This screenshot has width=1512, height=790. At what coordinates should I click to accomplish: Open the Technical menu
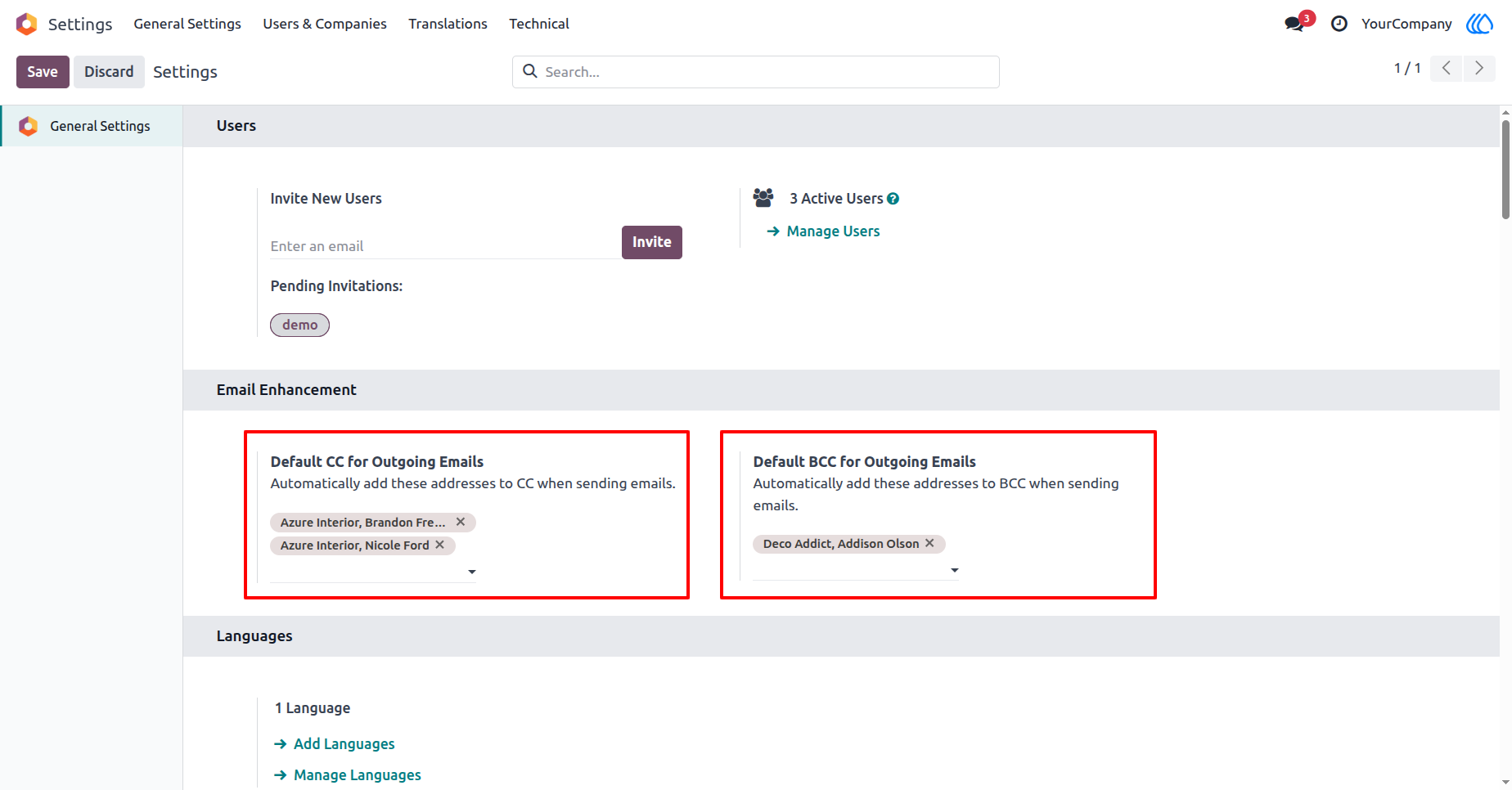[539, 24]
